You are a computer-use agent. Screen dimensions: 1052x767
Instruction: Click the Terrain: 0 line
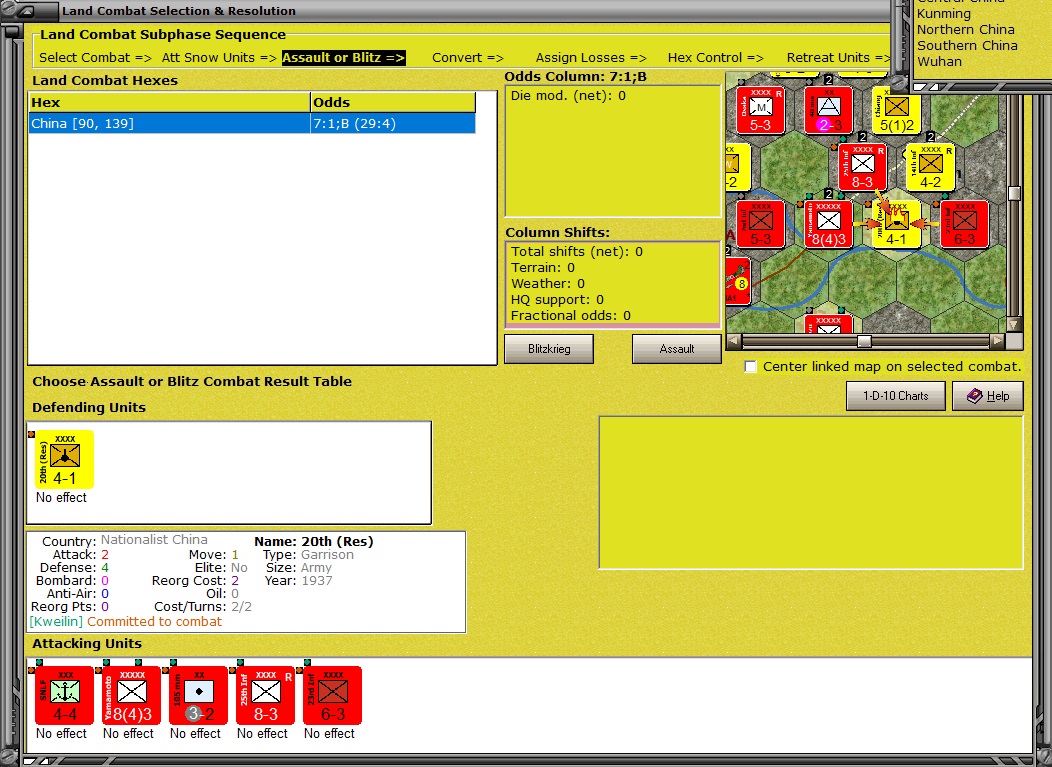(543, 268)
